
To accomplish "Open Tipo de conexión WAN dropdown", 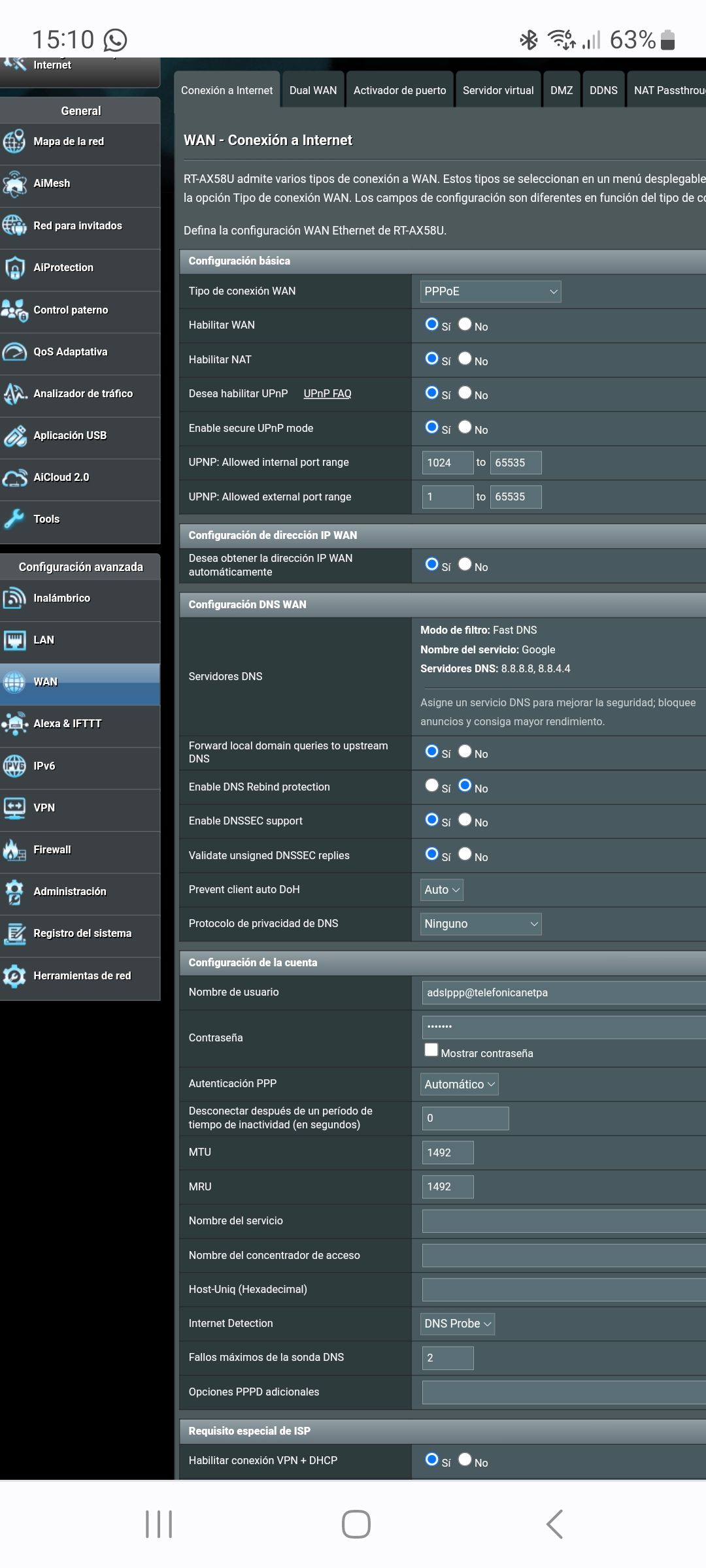I will tap(490, 291).
